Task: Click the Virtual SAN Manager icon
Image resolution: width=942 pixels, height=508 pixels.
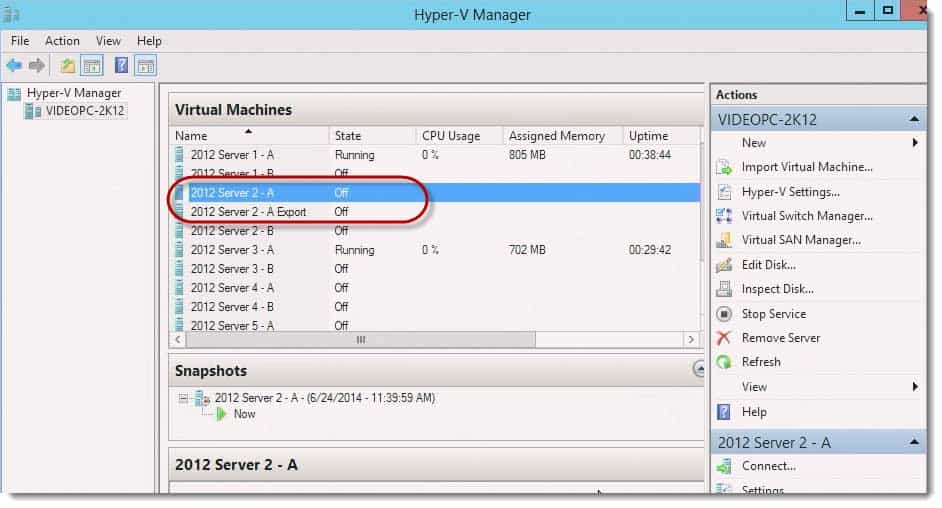Action: pyautogui.click(x=724, y=240)
